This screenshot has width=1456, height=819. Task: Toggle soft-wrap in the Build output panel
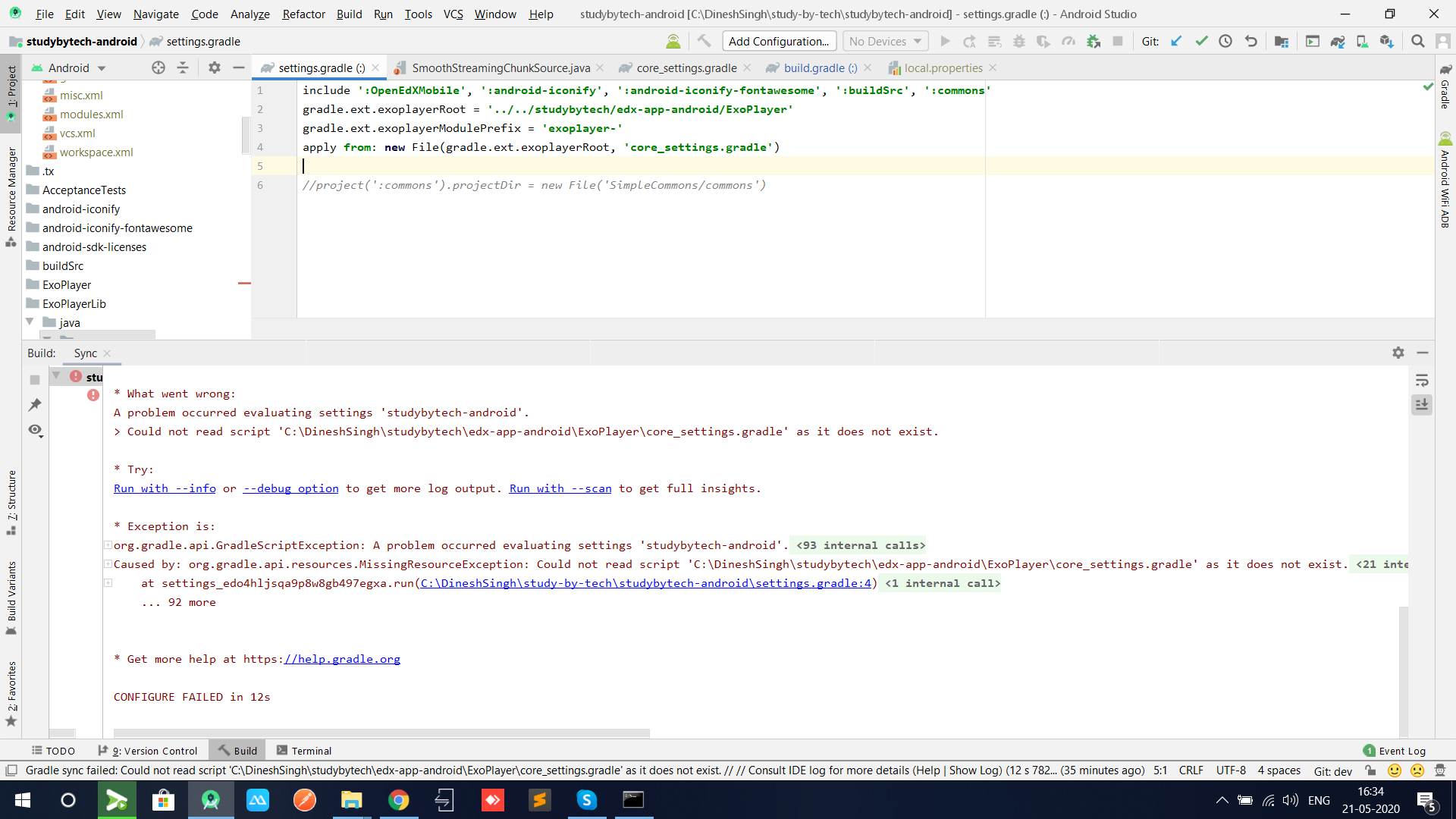pos(1422,380)
